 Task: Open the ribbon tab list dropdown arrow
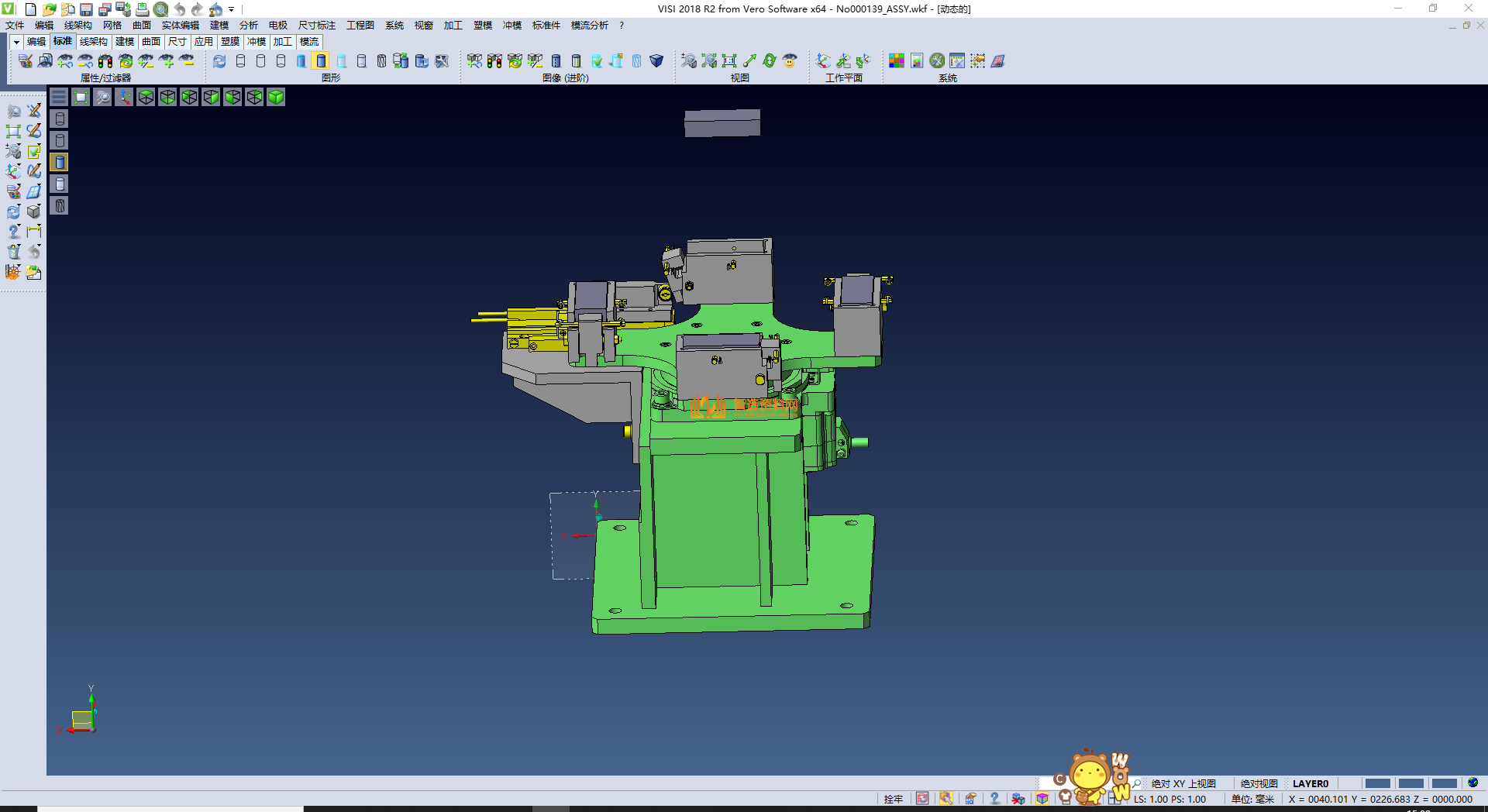tap(16, 42)
